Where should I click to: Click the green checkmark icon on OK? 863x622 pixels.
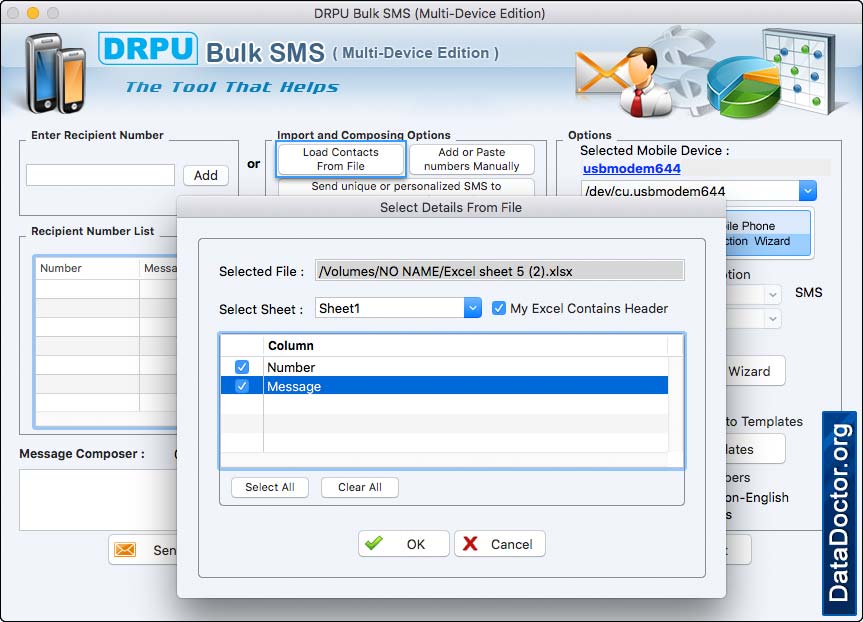coord(374,543)
